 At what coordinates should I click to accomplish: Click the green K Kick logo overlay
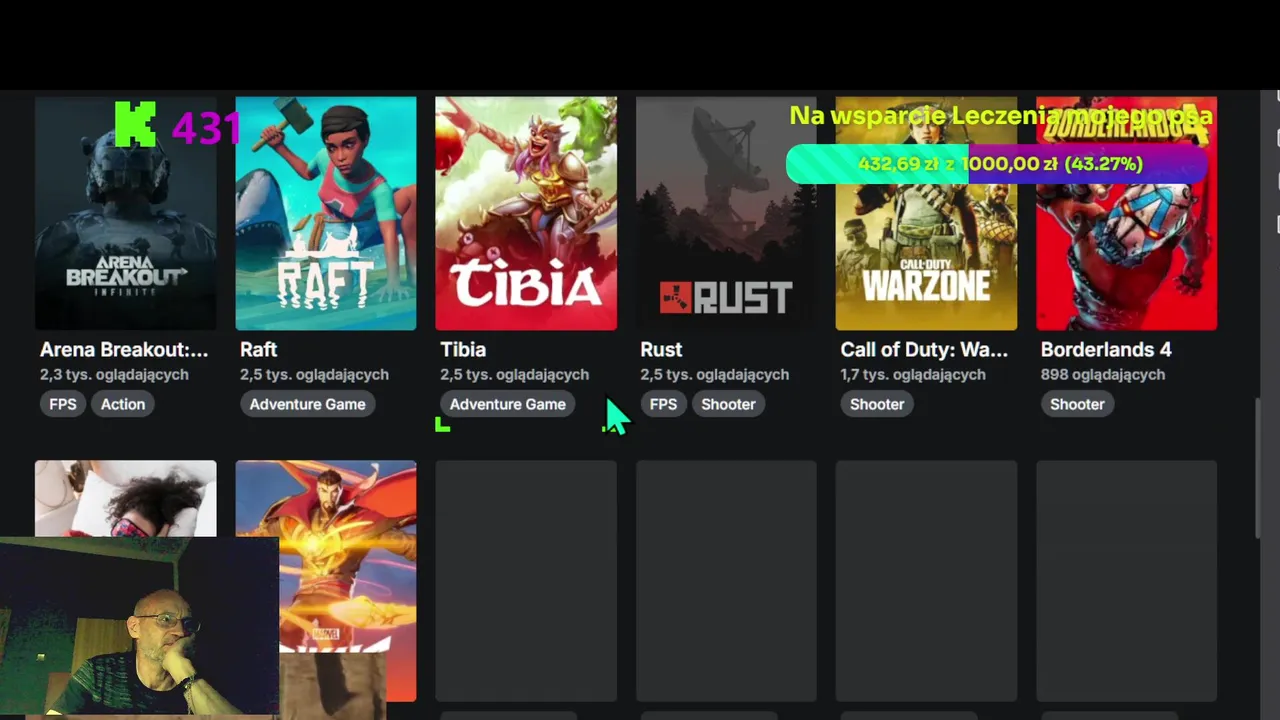(135, 124)
